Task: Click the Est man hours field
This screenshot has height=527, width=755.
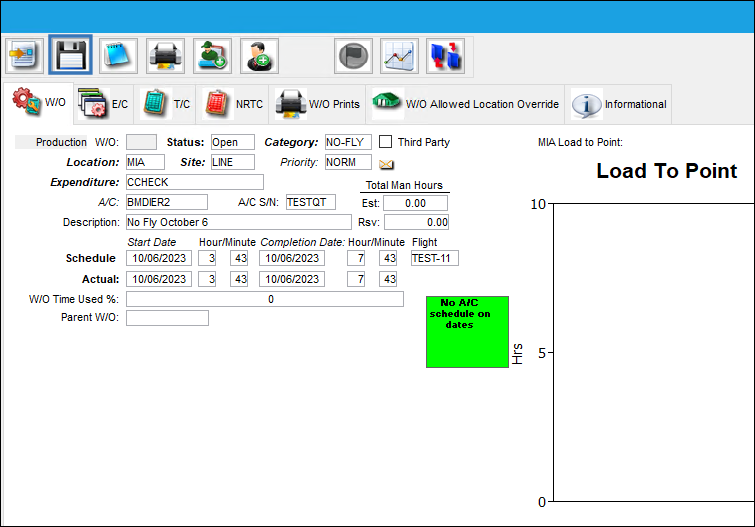Action: 416,203
